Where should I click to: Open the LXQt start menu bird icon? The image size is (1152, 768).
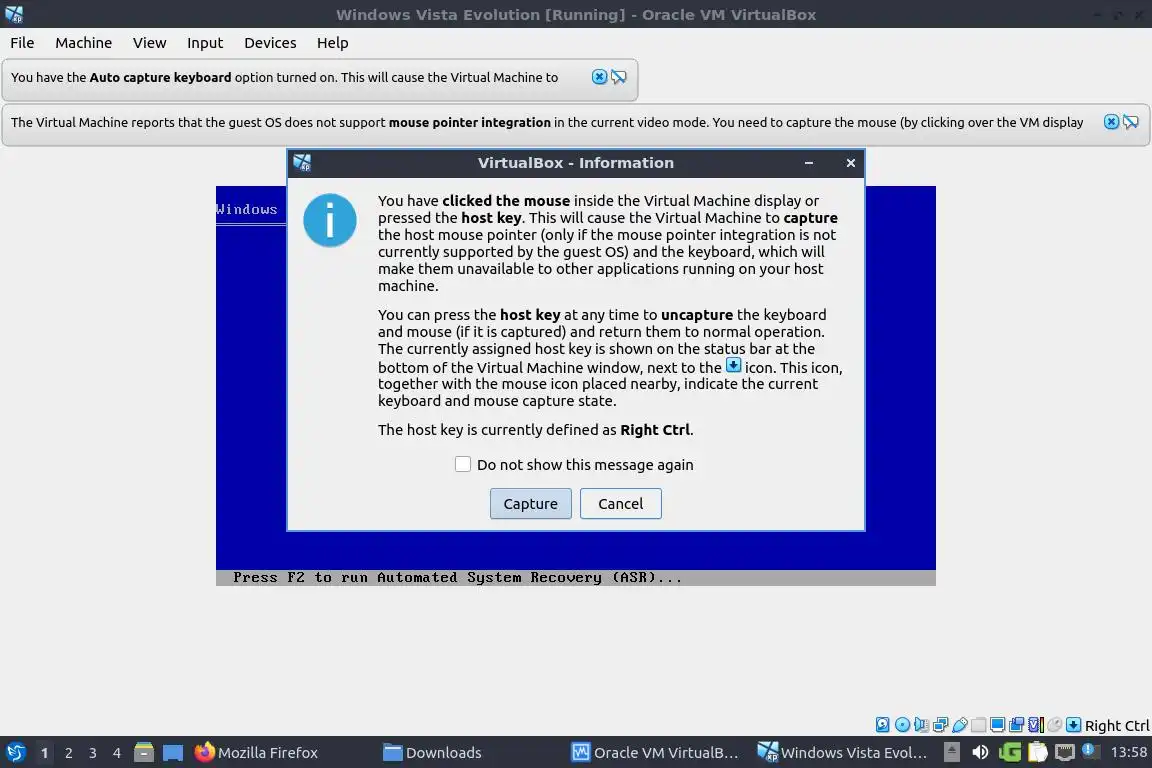pyautogui.click(x=16, y=752)
